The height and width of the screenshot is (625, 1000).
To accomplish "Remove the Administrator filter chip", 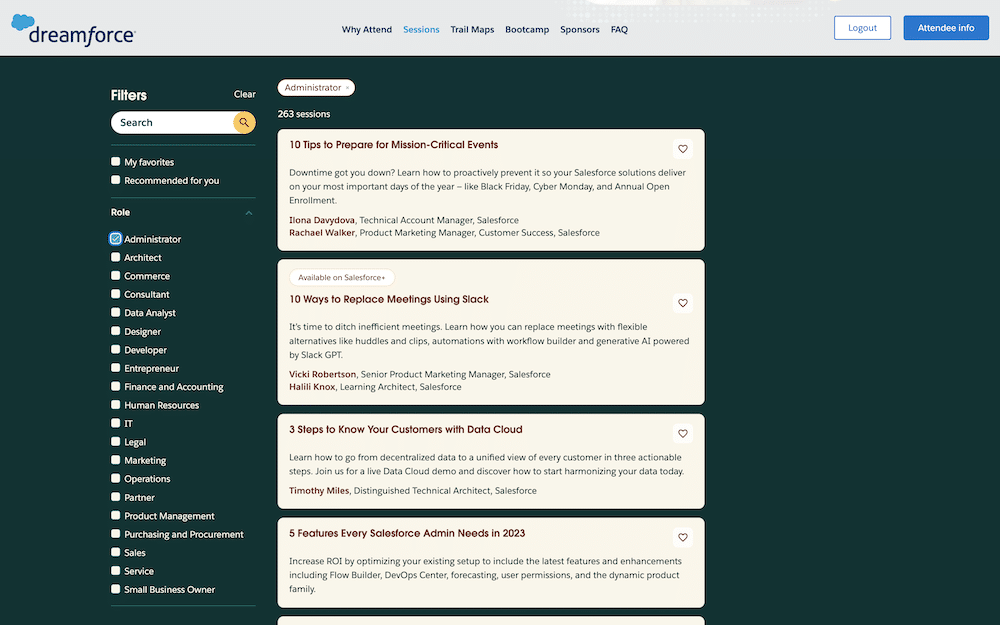I will [347, 88].
